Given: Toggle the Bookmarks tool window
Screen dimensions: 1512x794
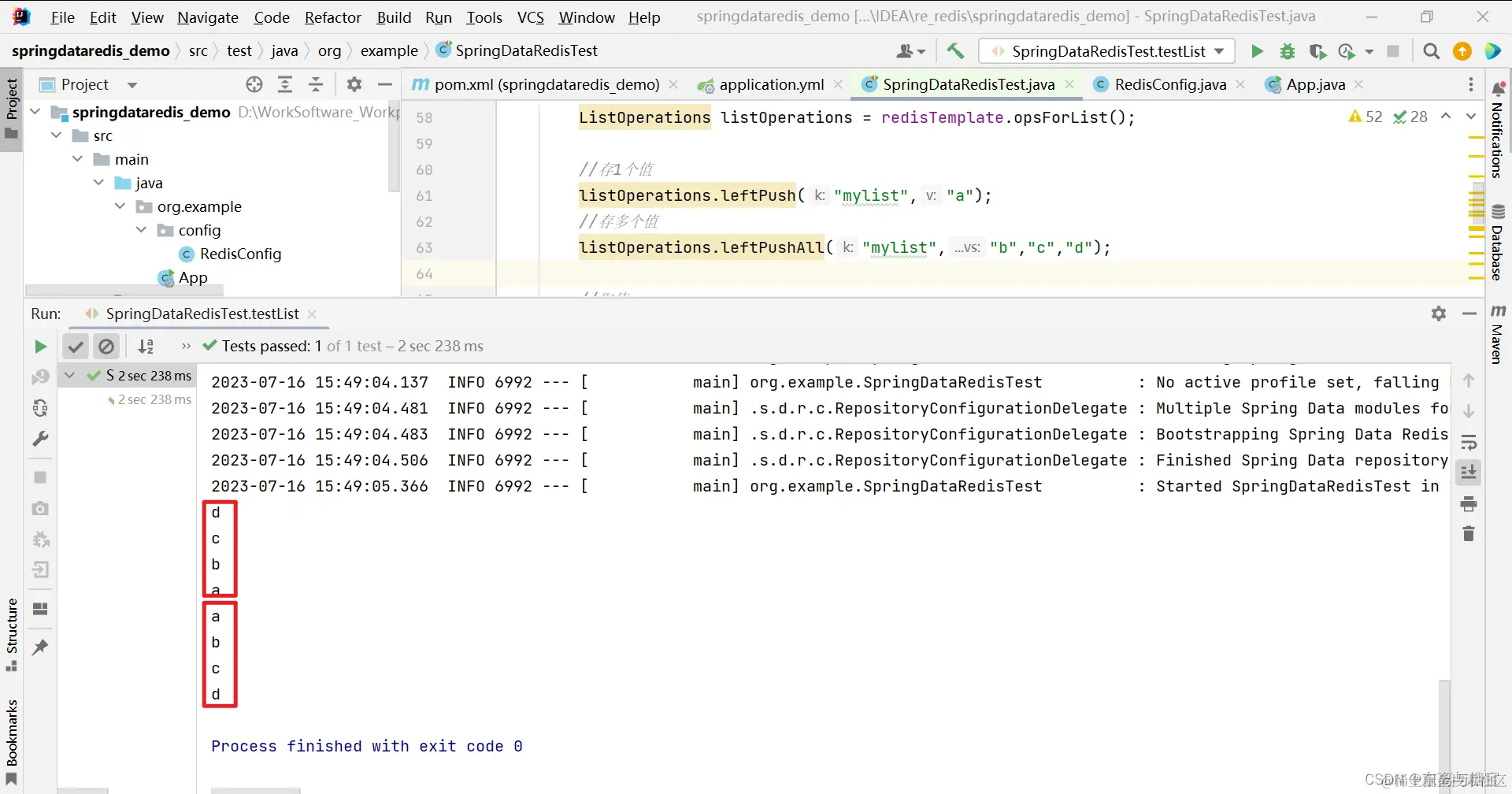Looking at the screenshot, I should click(12, 741).
